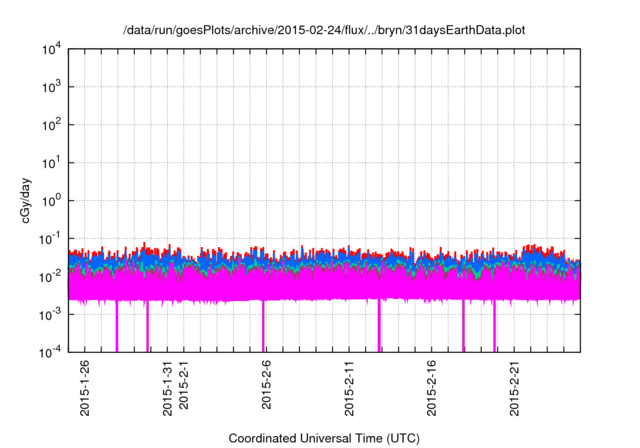640x448 pixels.
Task: Click the 2015-2-1 date tick label
Action: (x=184, y=385)
